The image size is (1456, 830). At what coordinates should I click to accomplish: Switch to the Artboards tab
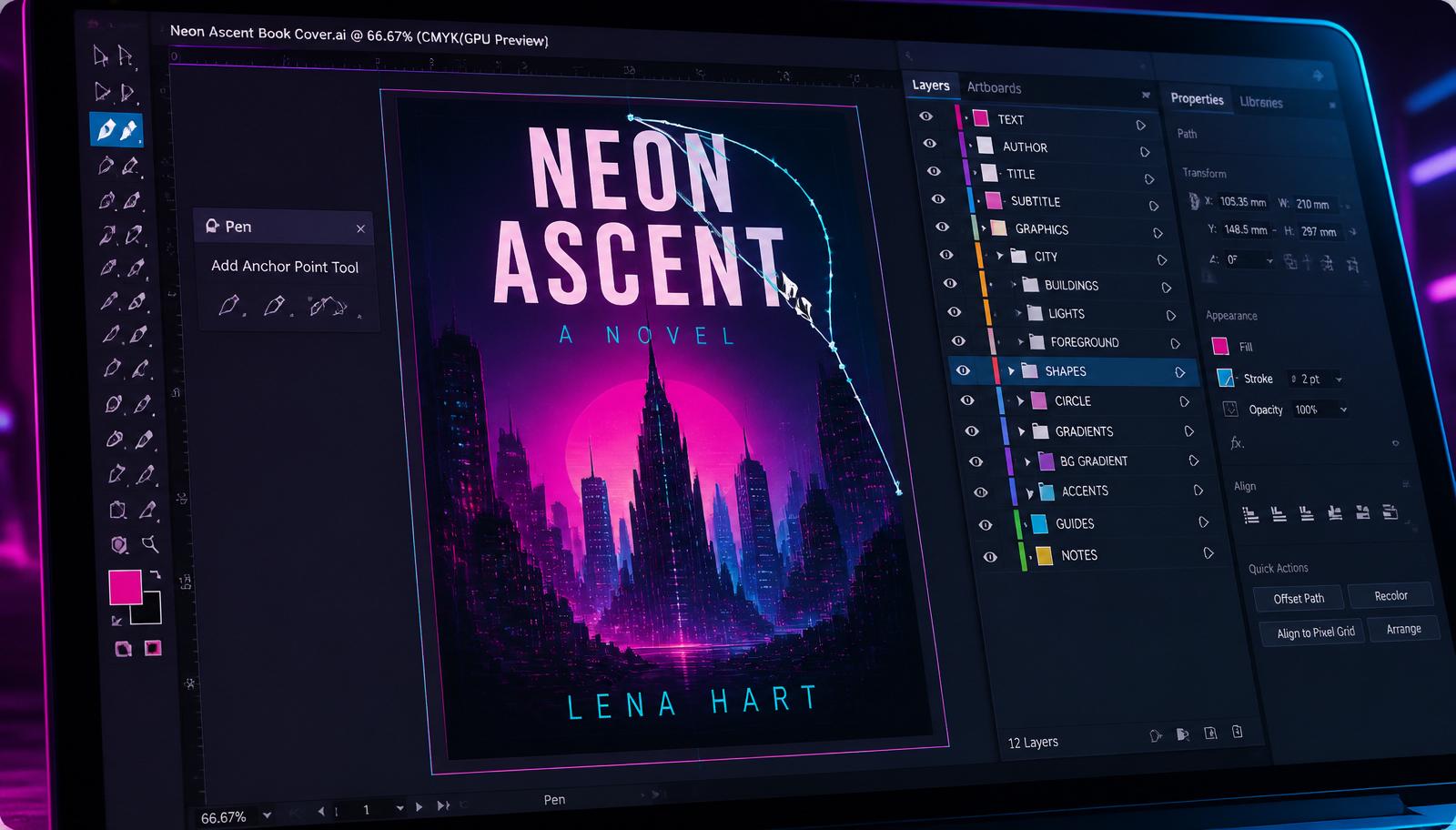(x=994, y=87)
